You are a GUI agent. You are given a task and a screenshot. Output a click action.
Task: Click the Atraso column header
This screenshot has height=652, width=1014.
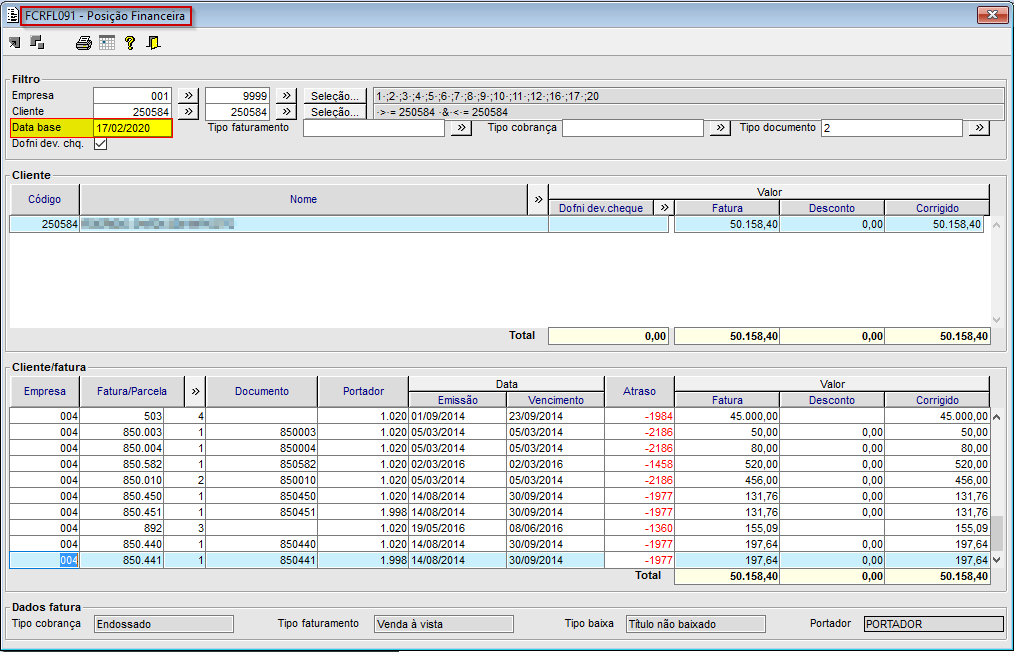(639, 392)
